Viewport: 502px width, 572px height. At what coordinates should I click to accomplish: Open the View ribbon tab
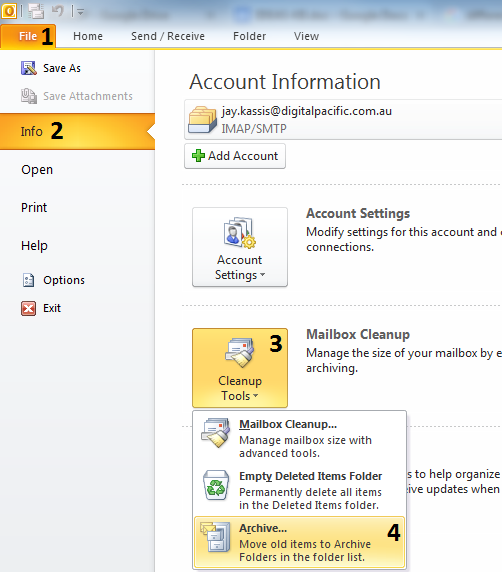pos(306,36)
